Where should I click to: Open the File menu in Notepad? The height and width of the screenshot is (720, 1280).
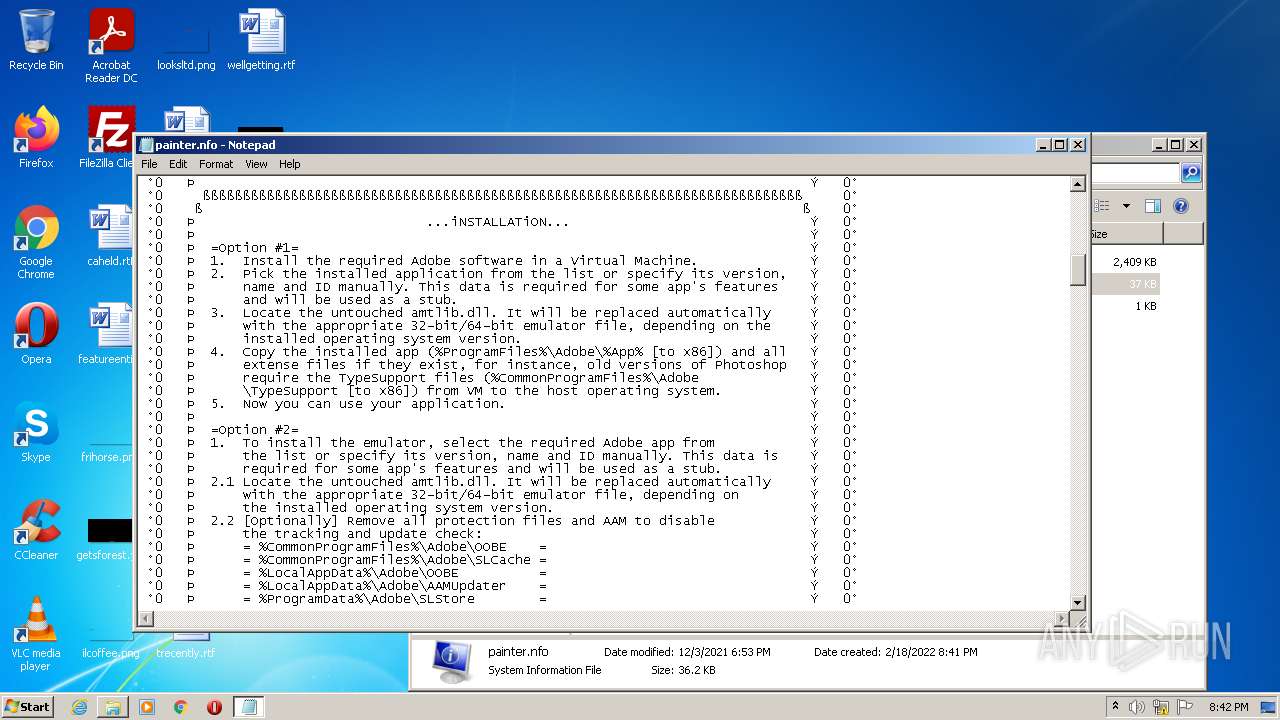149,164
